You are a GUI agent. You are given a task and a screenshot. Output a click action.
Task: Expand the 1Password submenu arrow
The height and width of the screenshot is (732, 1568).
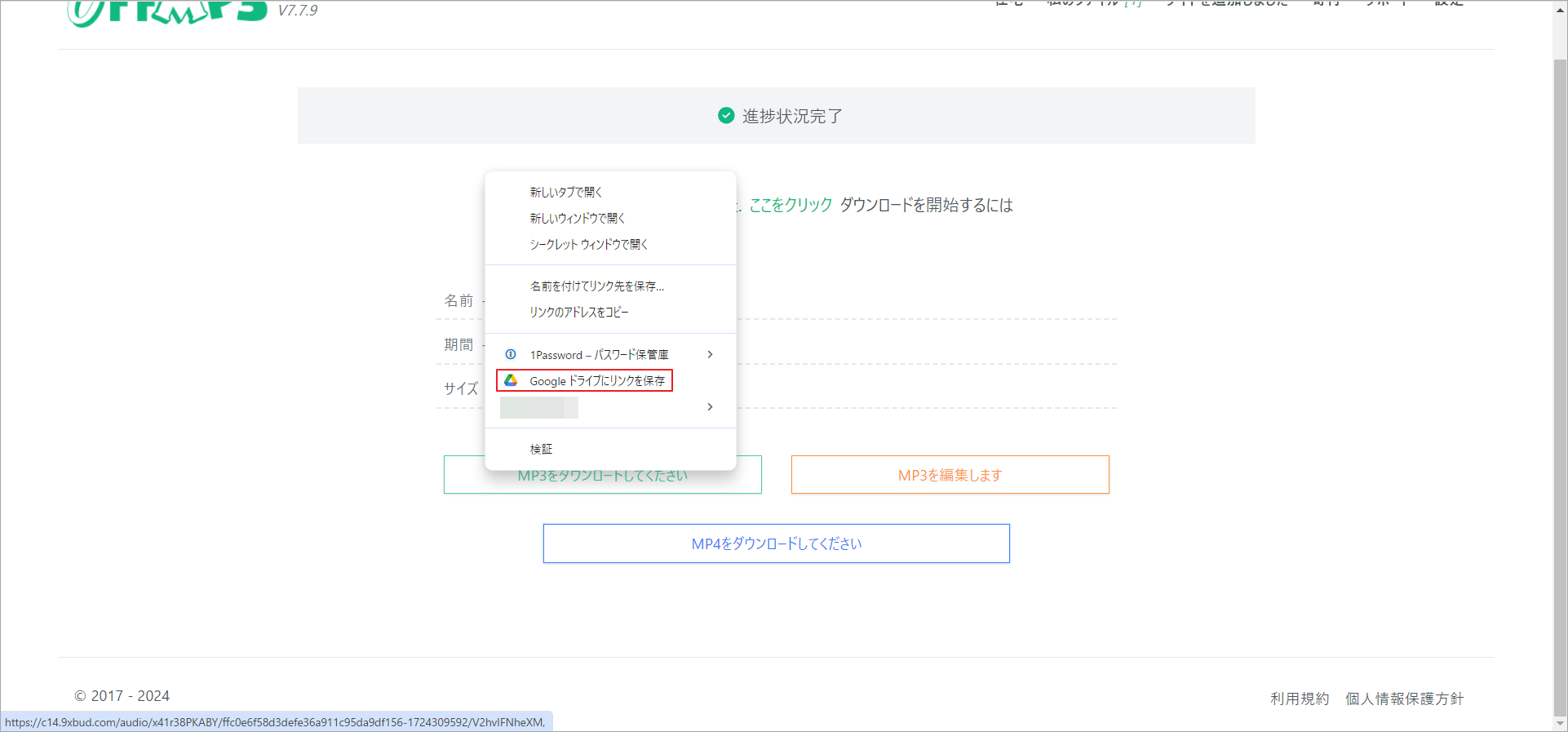pos(710,354)
